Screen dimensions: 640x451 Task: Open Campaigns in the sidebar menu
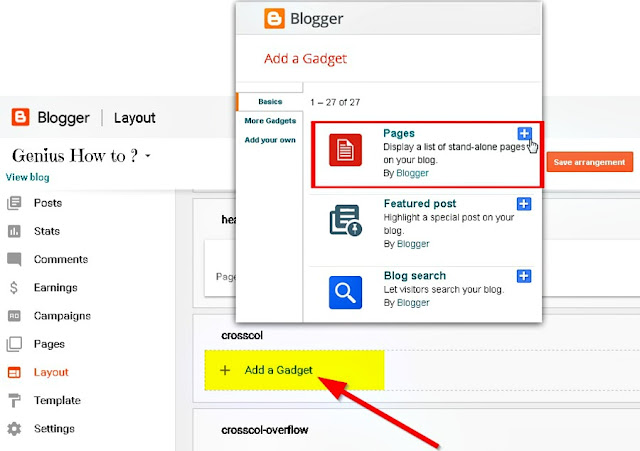pyautogui.click(x=62, y=316)
